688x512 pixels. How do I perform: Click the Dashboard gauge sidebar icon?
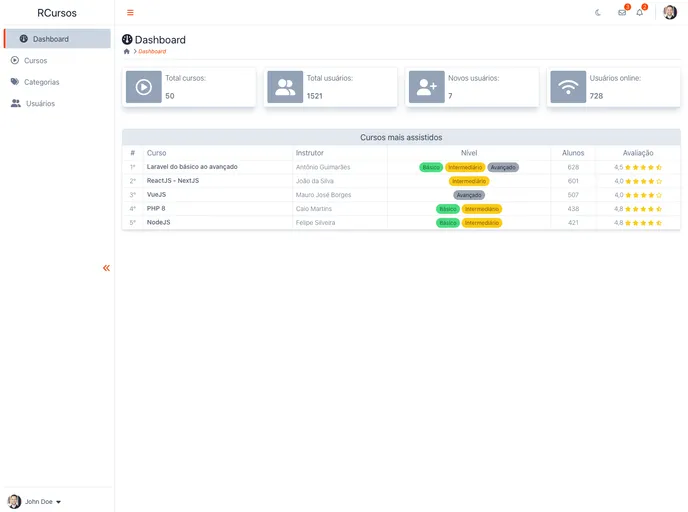coord(24,39)
